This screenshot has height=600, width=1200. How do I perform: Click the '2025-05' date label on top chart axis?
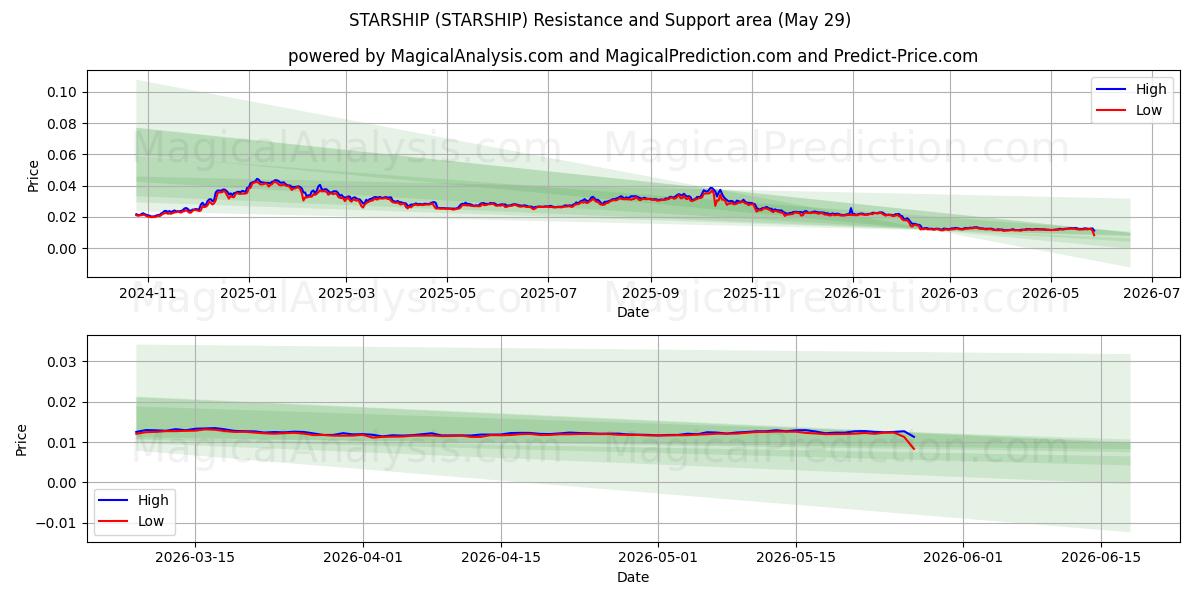[447, 294]
